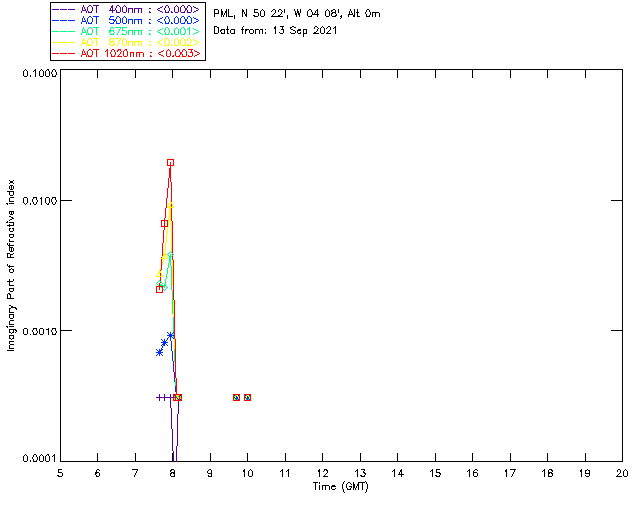Click the x-axis tick label 10
This screenshot has height=512, width=640.
click(247, 473)
